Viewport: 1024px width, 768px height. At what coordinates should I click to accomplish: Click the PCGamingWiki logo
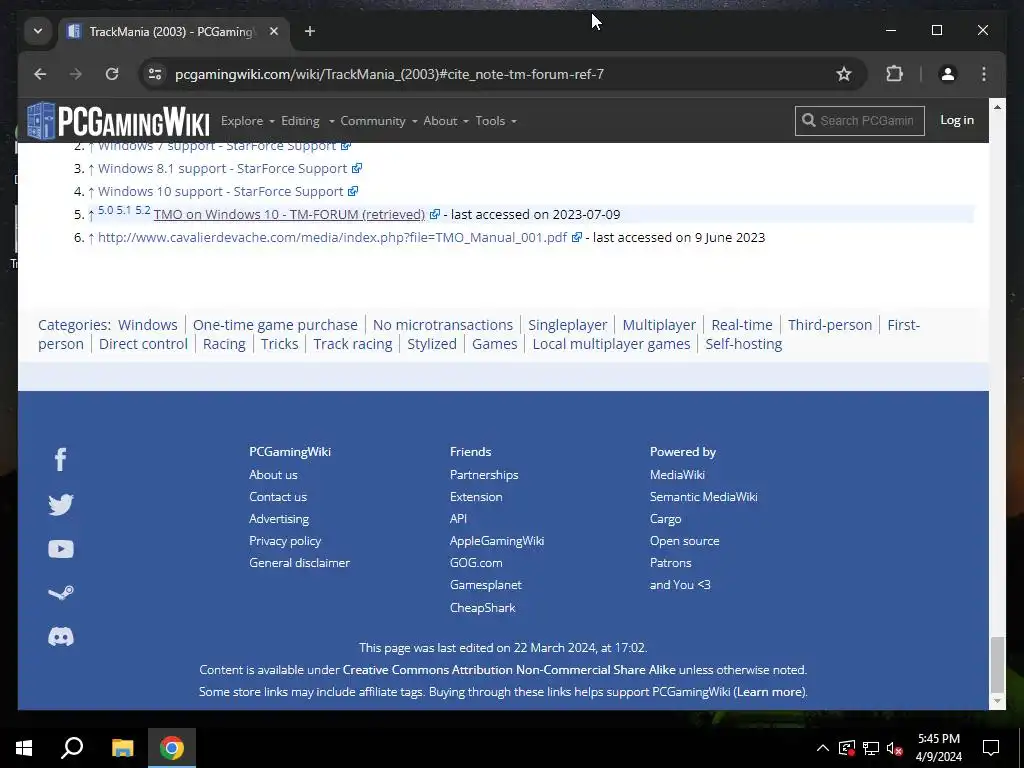tap(118, 121)
